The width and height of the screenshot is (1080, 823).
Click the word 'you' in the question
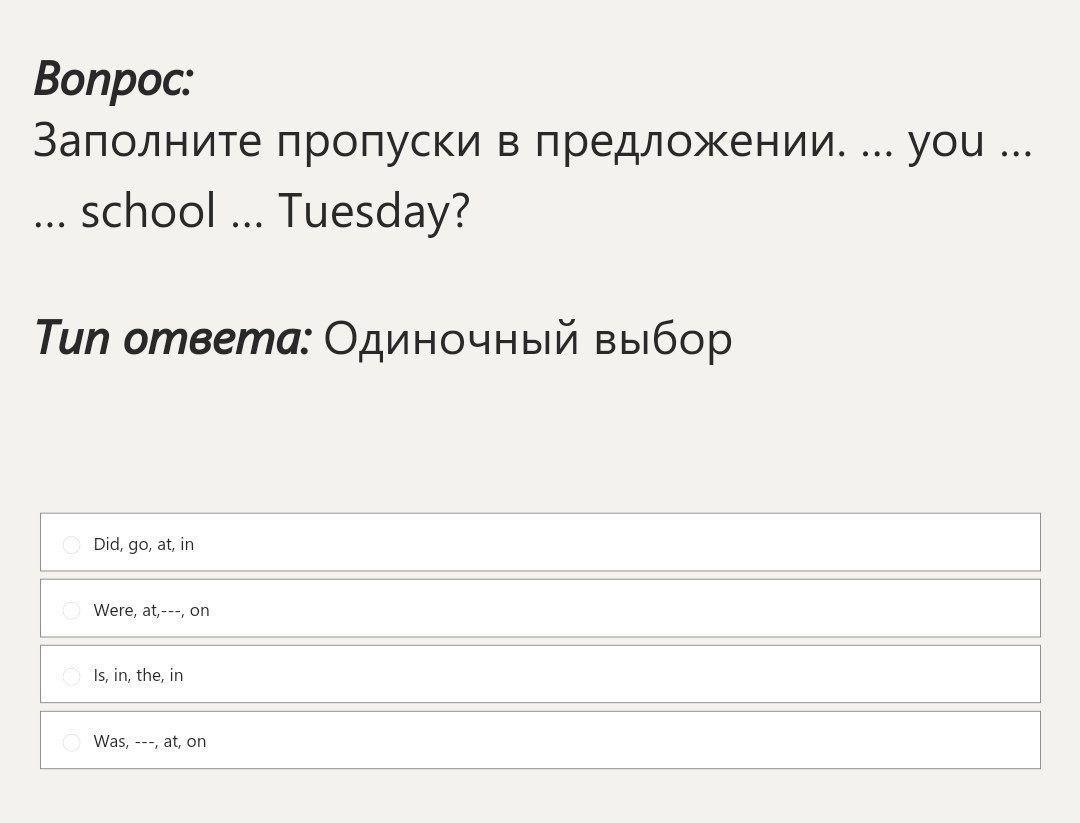tap(945, 141)
